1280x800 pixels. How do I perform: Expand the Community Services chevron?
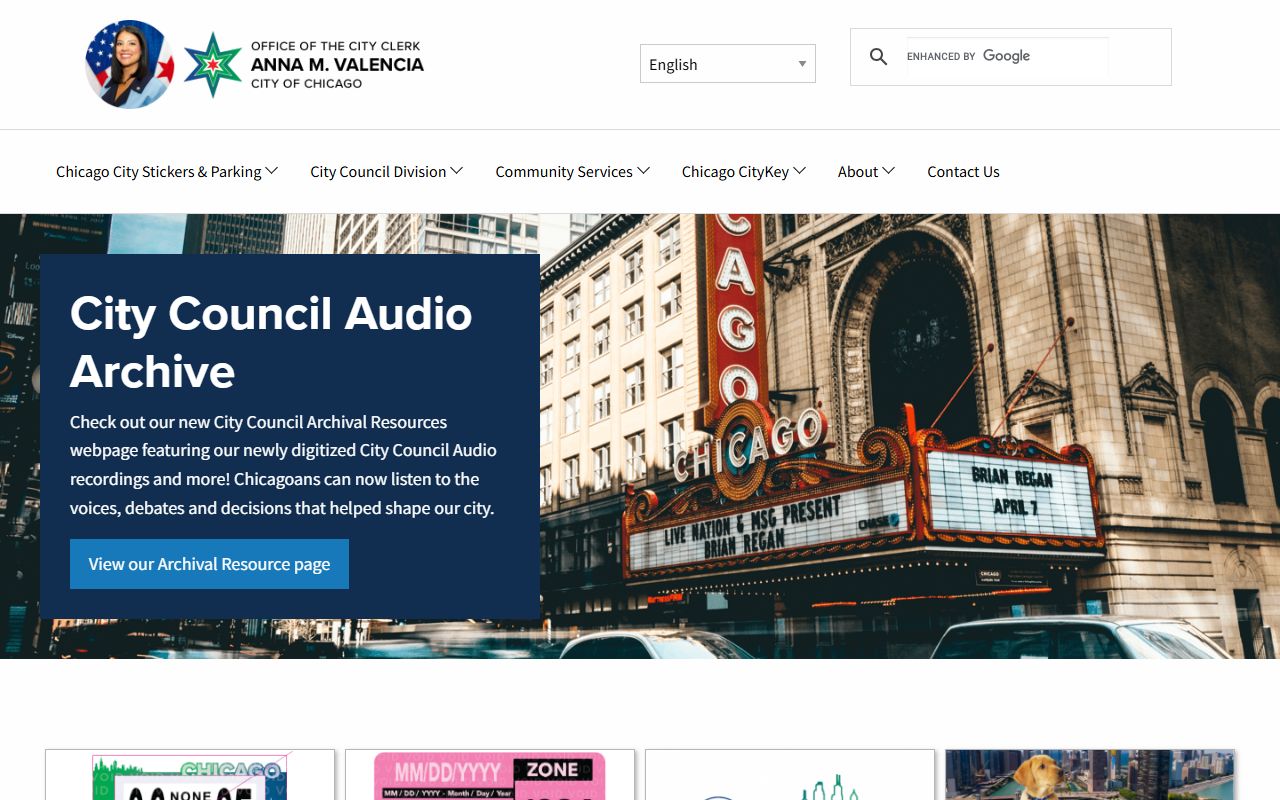point(644,171)
